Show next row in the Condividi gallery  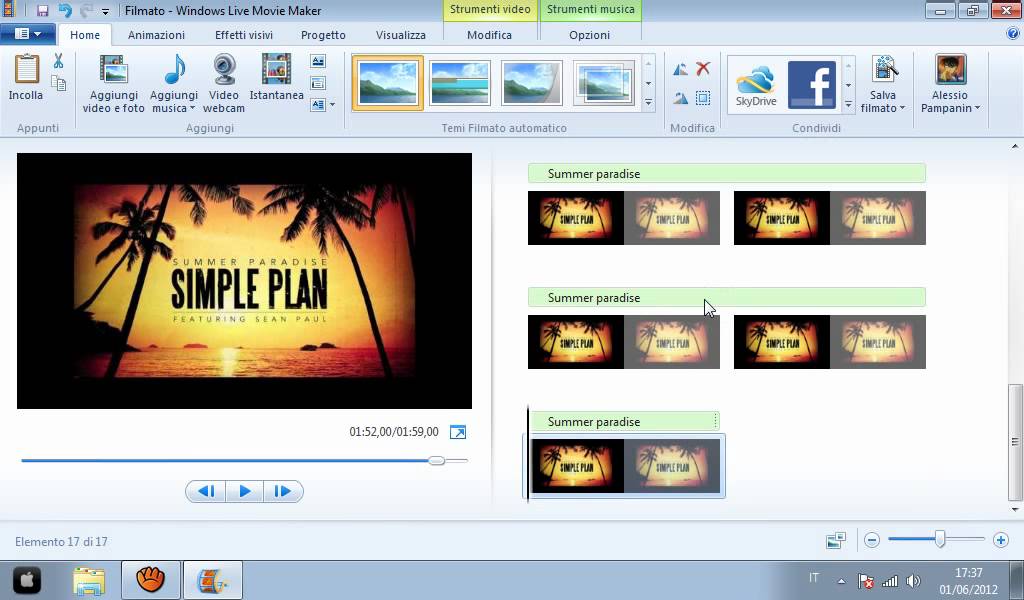848,85
